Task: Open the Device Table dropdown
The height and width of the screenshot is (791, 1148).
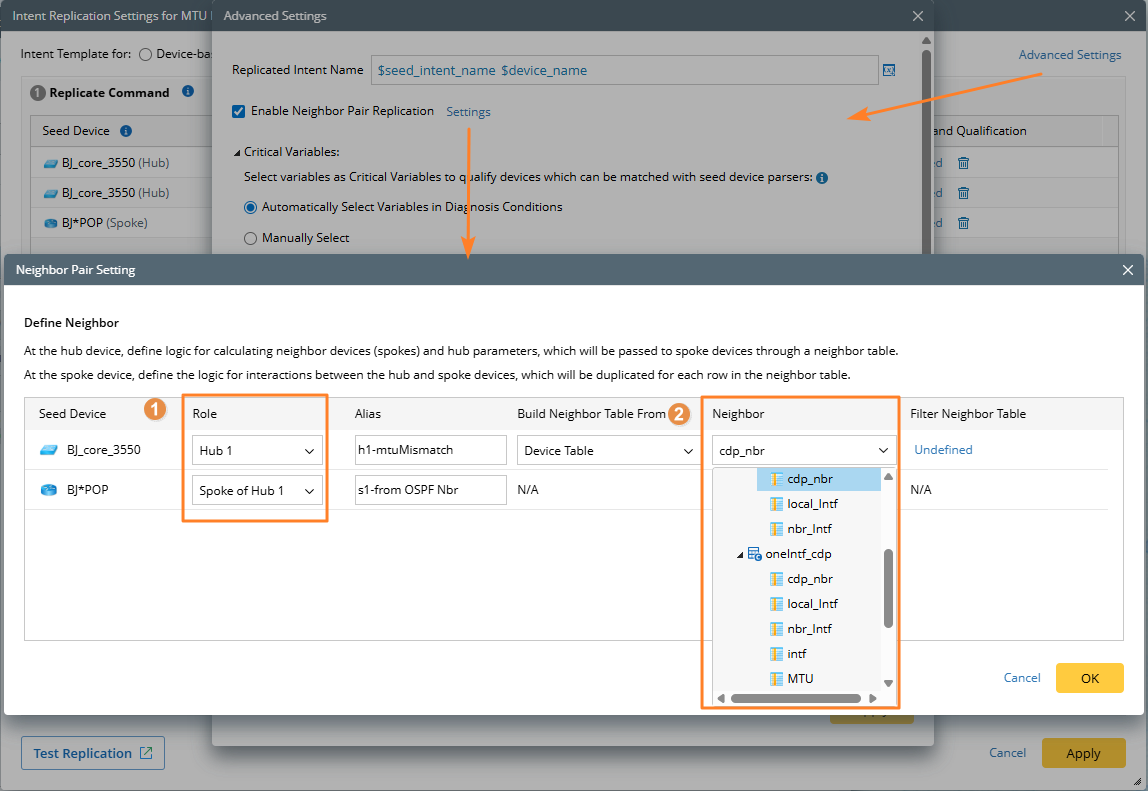Action: (x=607, y=451)
